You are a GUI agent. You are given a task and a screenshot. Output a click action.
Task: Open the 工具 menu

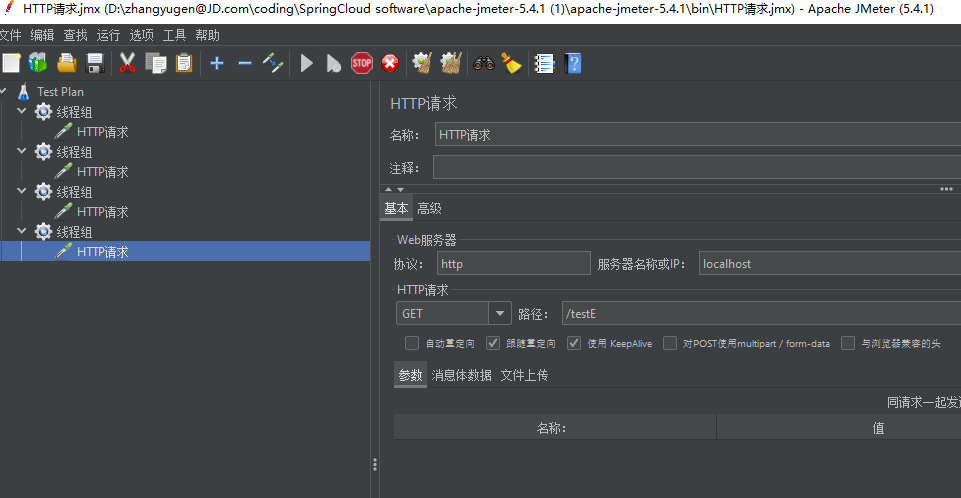[174, 35]
